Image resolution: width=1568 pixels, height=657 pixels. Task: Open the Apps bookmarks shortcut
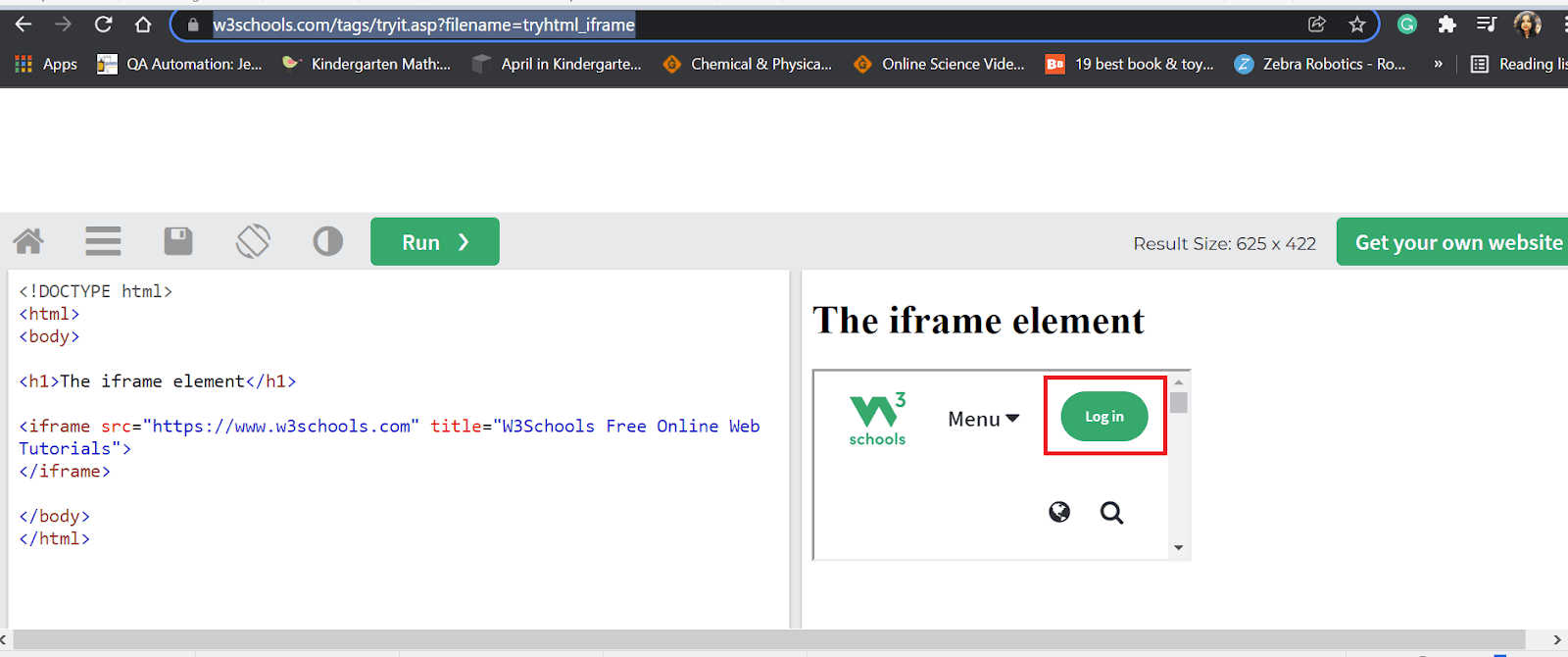pyautogui.click(x=46, y=64)
